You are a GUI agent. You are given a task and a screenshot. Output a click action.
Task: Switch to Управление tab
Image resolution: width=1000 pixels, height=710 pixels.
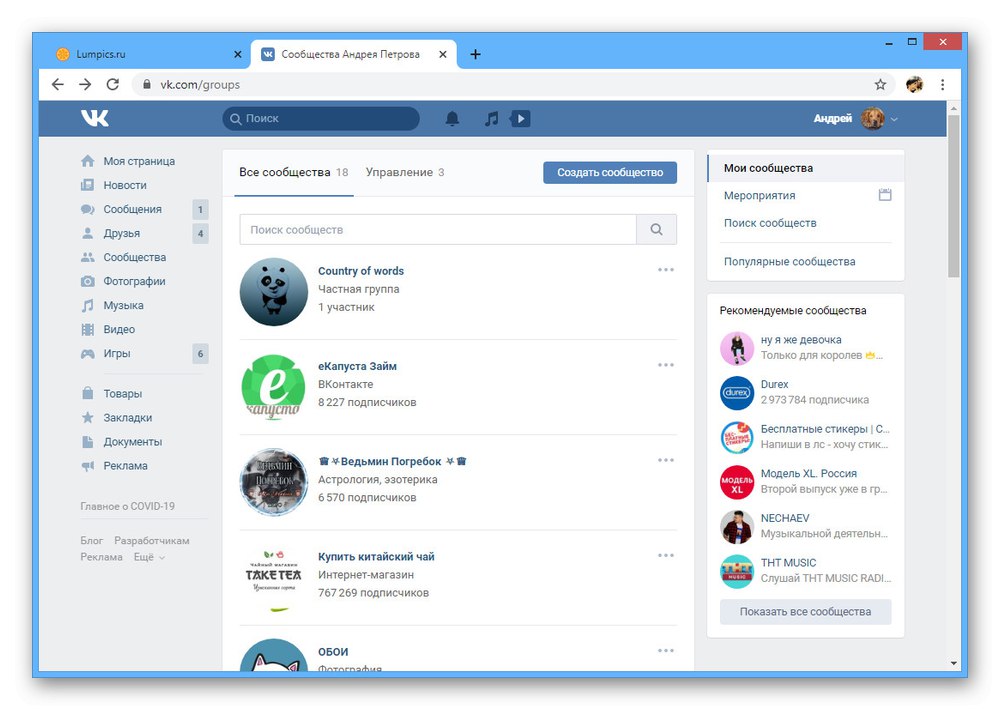405,172
